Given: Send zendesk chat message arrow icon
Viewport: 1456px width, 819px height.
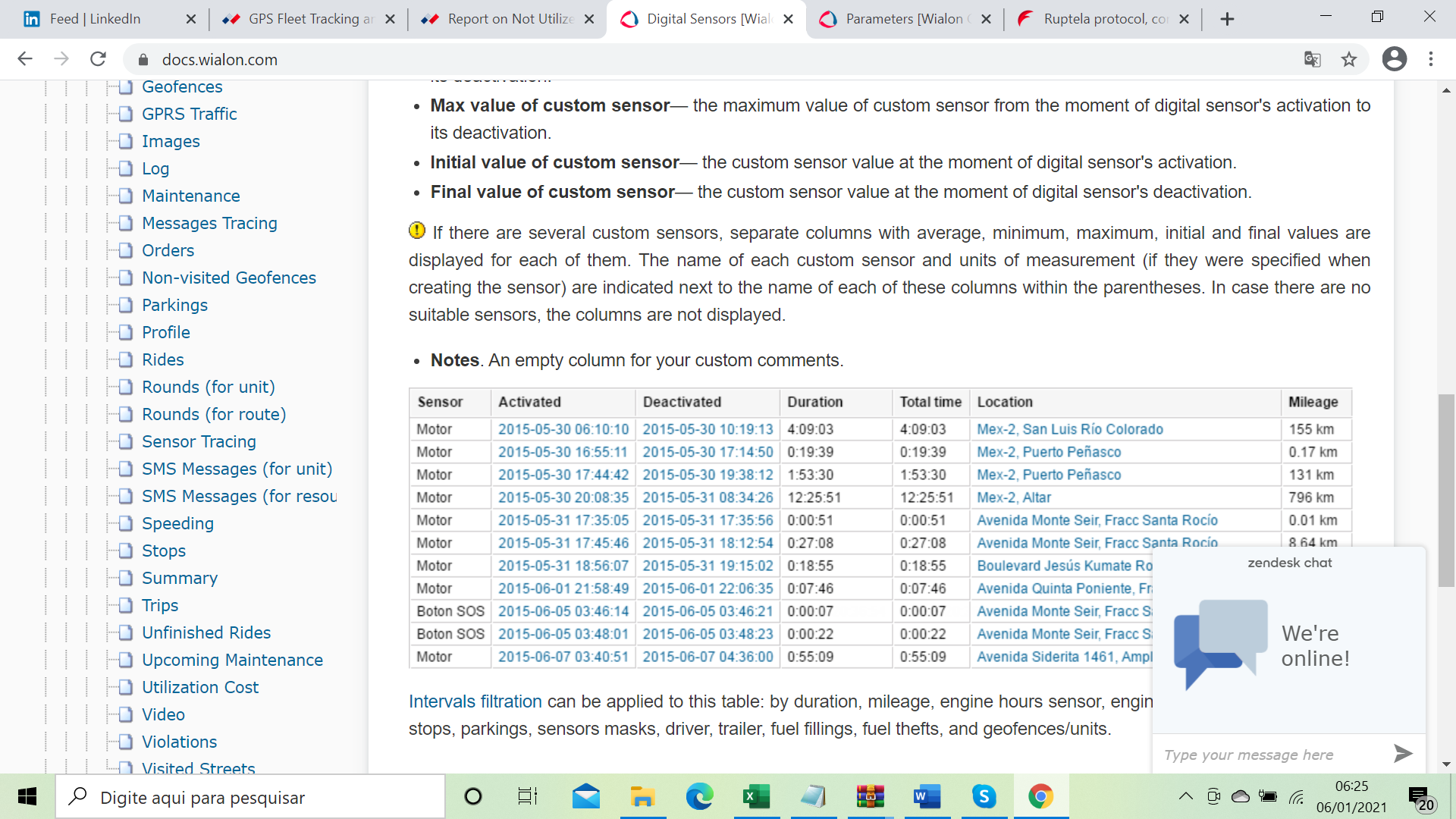Looking at the screenshot, I should 1402,754.
